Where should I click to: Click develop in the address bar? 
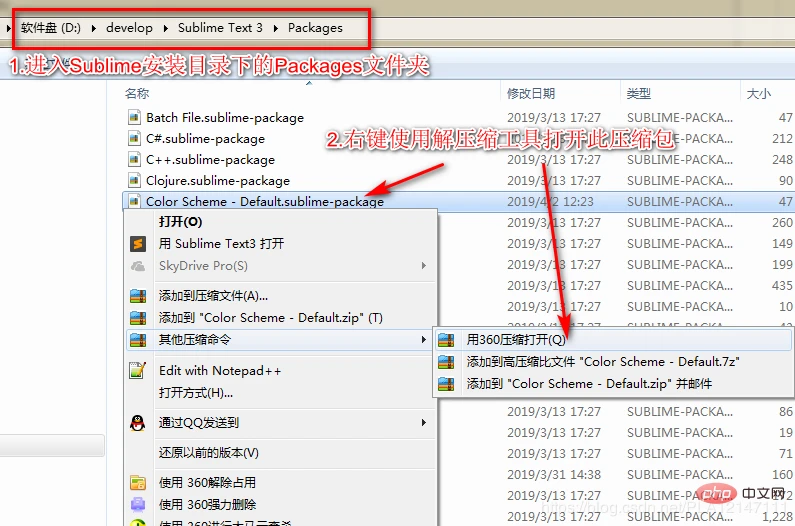coord(129,28)
